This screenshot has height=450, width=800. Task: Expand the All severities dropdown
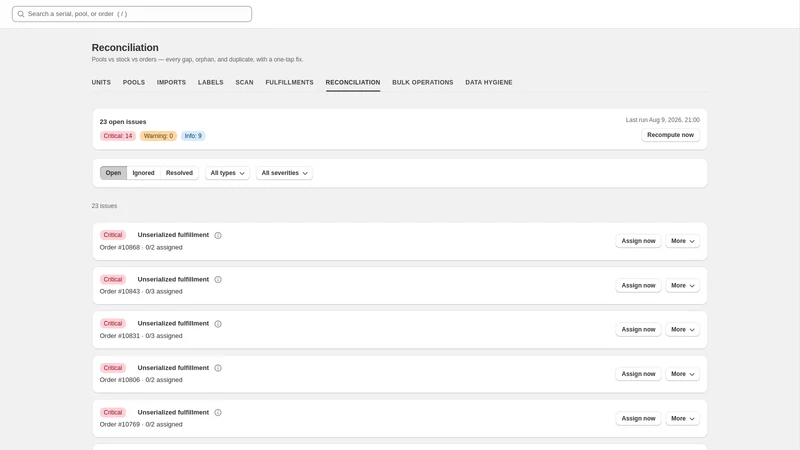click(284, 173)
